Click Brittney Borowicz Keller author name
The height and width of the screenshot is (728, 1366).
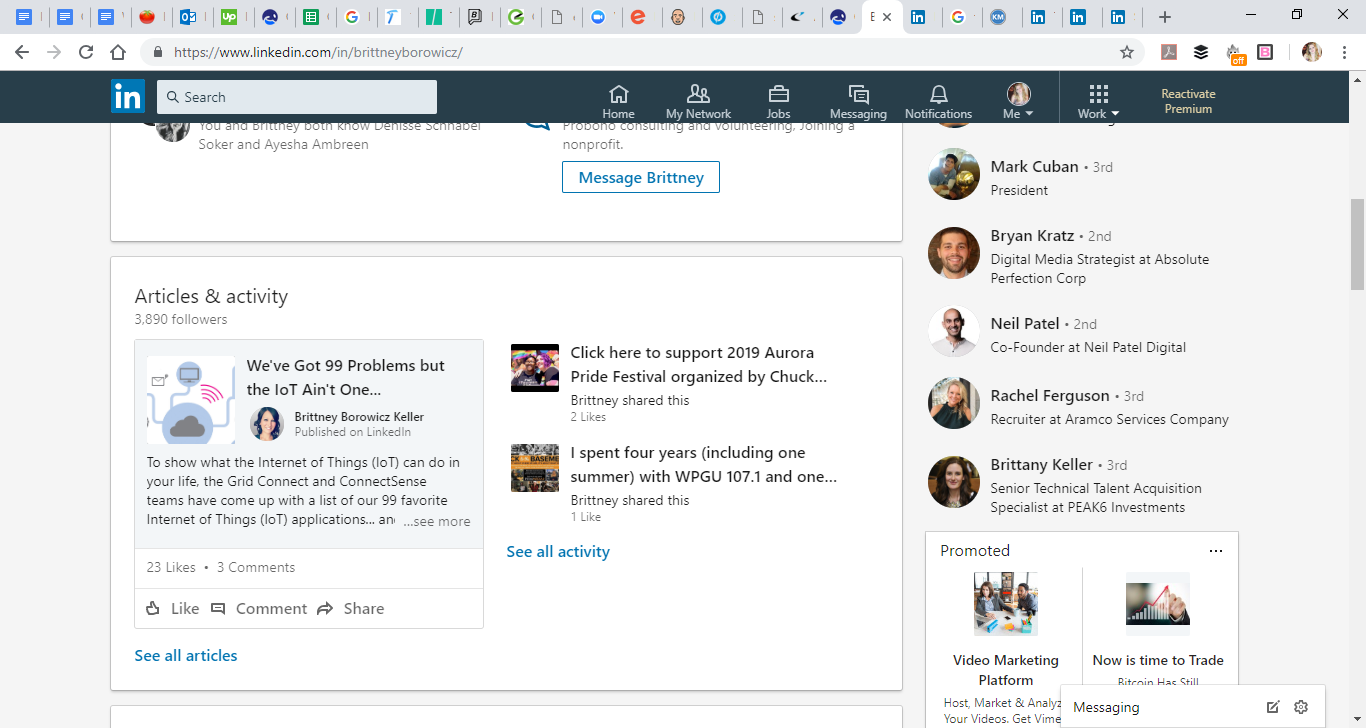359,416
